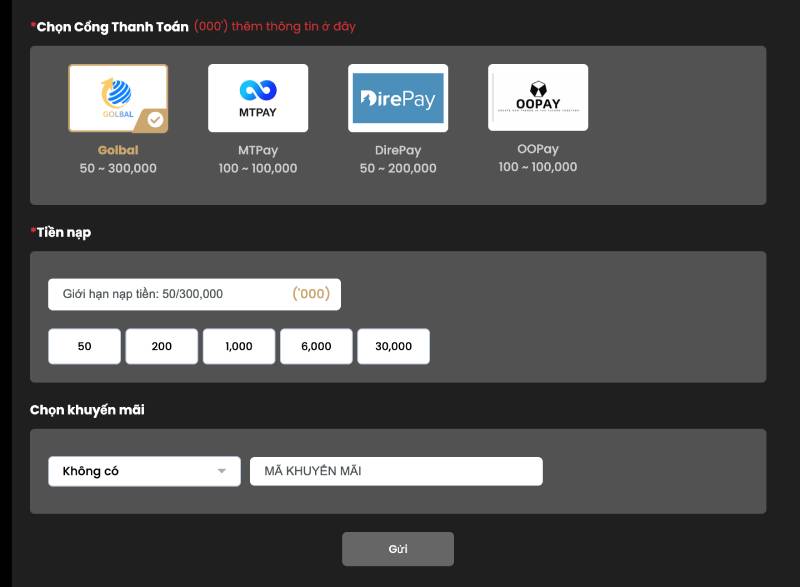This screenshot has width=800, height=587.
Task: Choose the MTPay infinity logo
Action: pos(258,97)
